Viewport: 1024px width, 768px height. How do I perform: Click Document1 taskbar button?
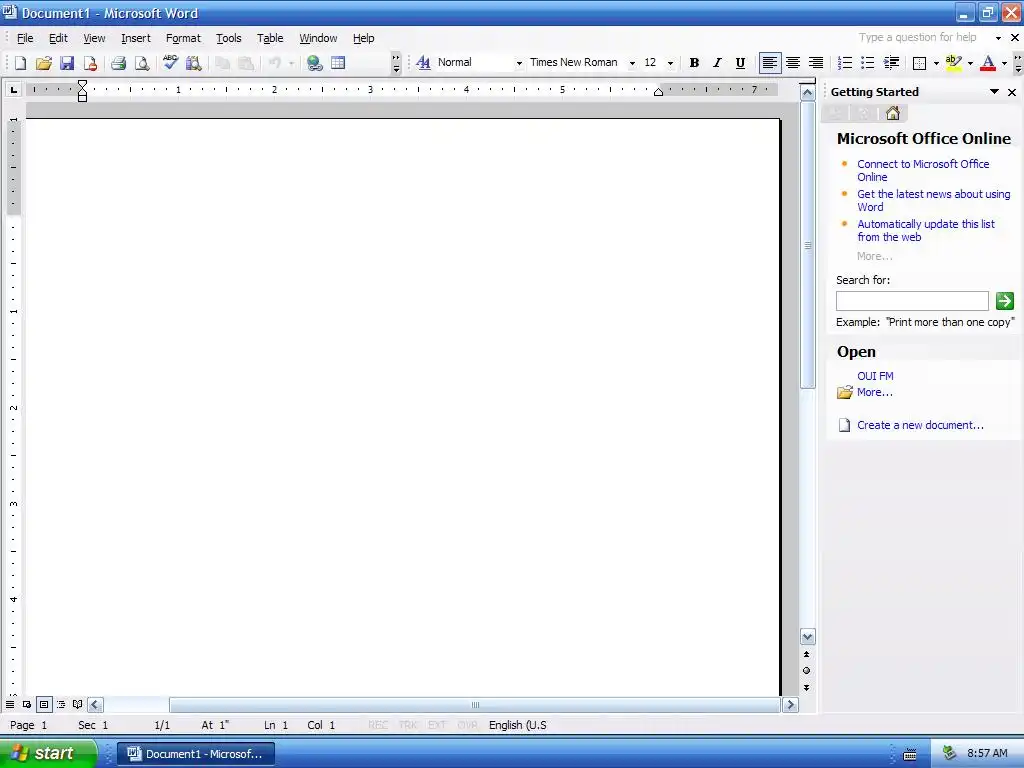196,754
